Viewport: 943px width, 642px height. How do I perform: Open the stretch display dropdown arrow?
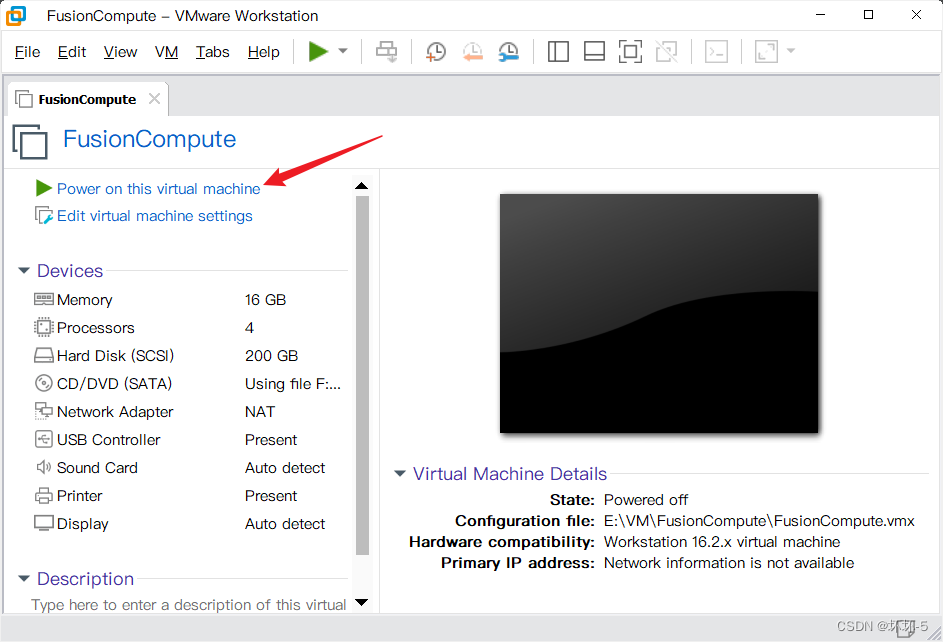[x=791, y=52]
